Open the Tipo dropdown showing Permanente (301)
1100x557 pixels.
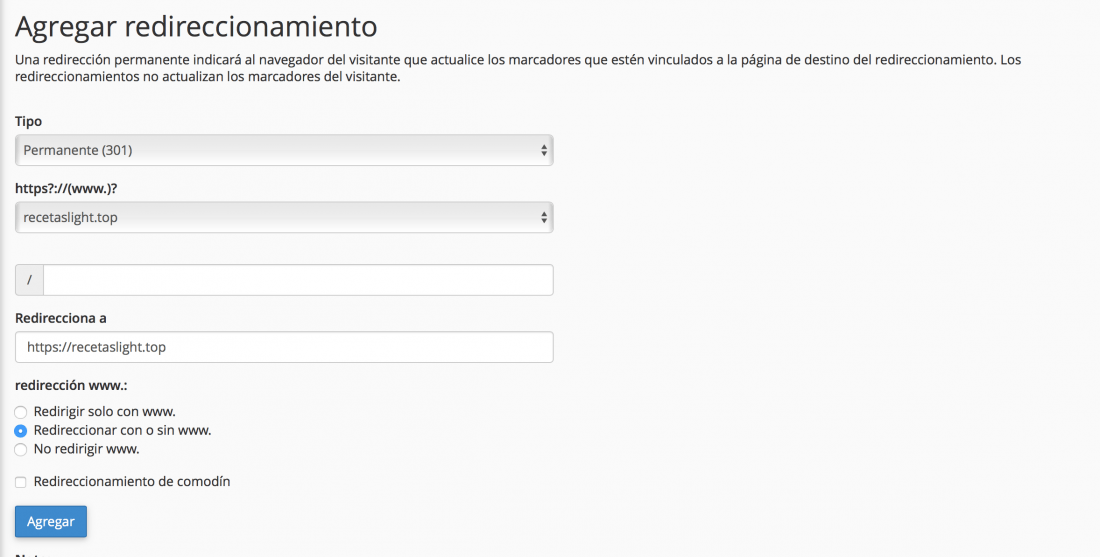(x=284, y=150)
